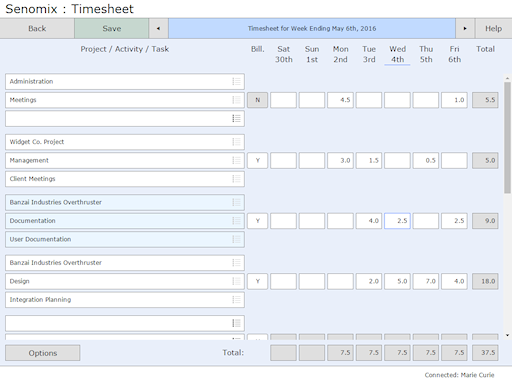
Task: Open list icon in Management field
Action: pyautogui.click(x=236, y=160)
